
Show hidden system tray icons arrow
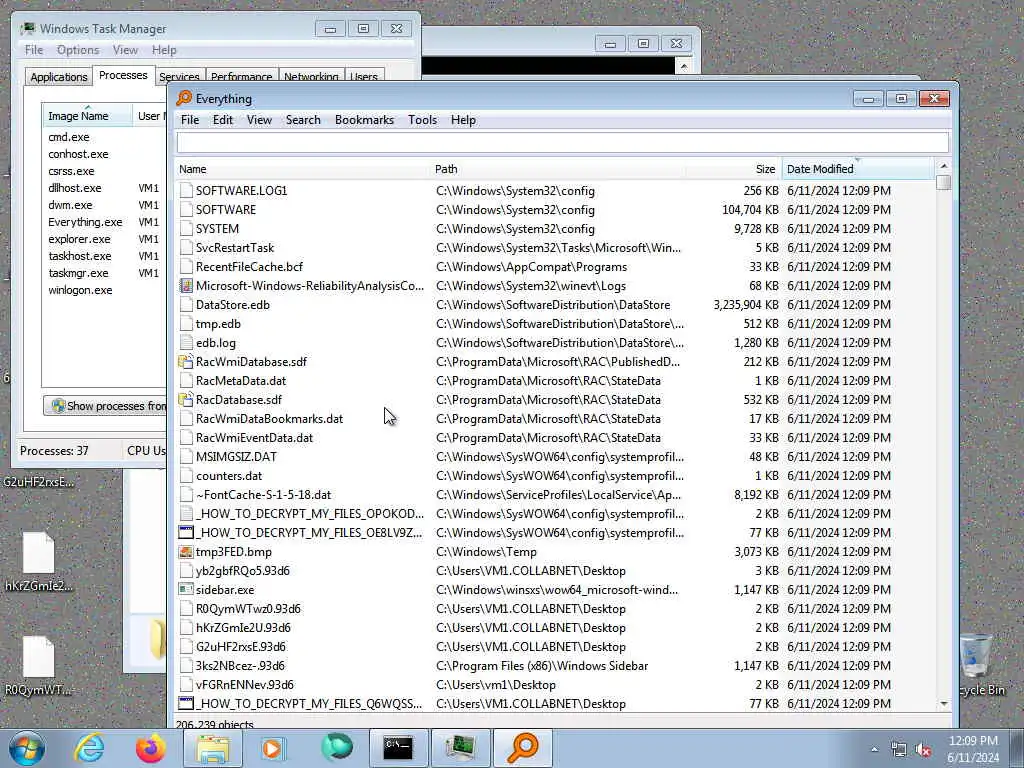[874, 750]
